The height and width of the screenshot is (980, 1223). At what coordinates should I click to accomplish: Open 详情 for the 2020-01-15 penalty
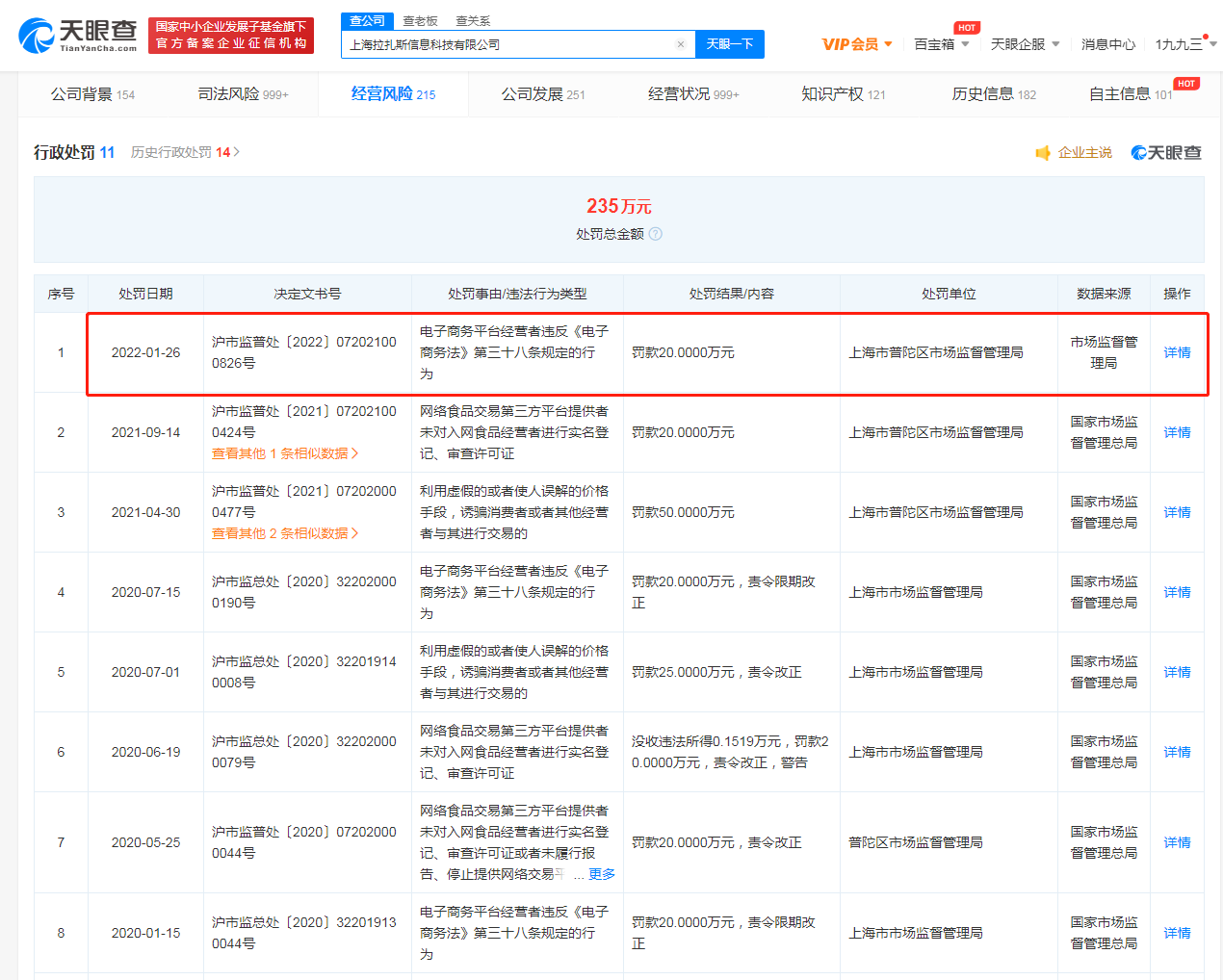[1177, 933]
